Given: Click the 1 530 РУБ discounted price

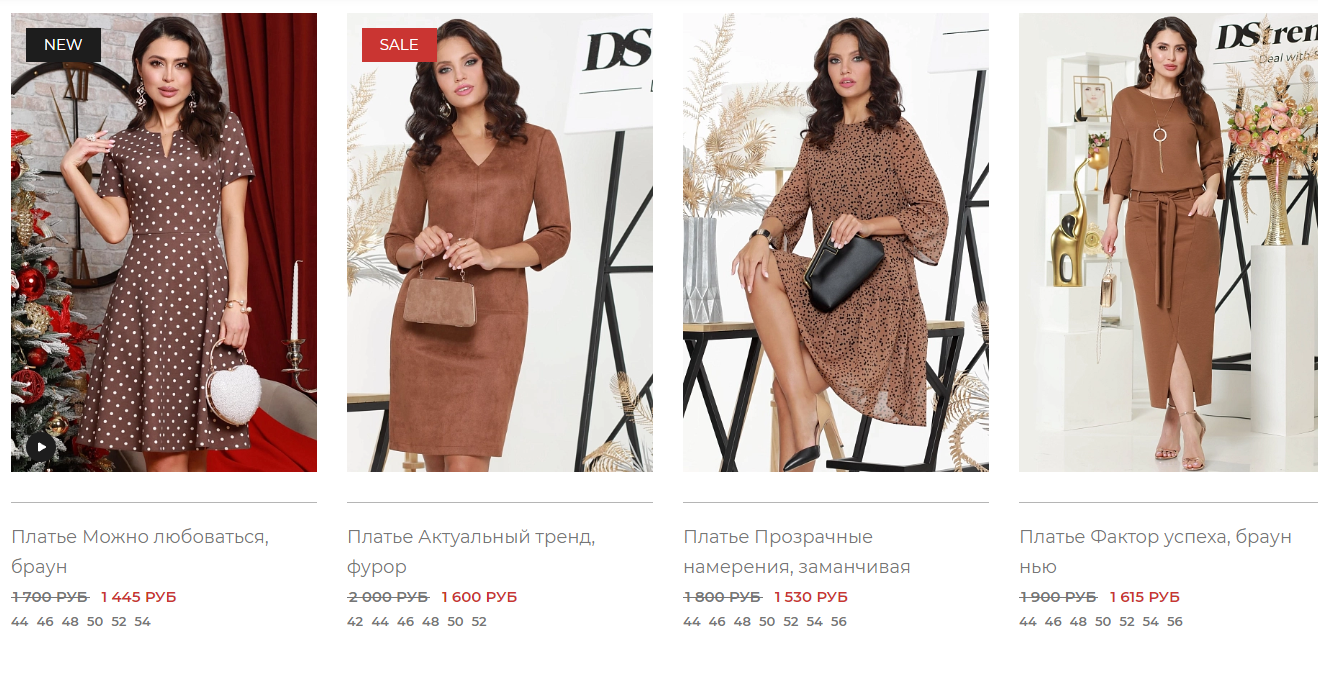Looking at the screenshot, I should [811, 597].
